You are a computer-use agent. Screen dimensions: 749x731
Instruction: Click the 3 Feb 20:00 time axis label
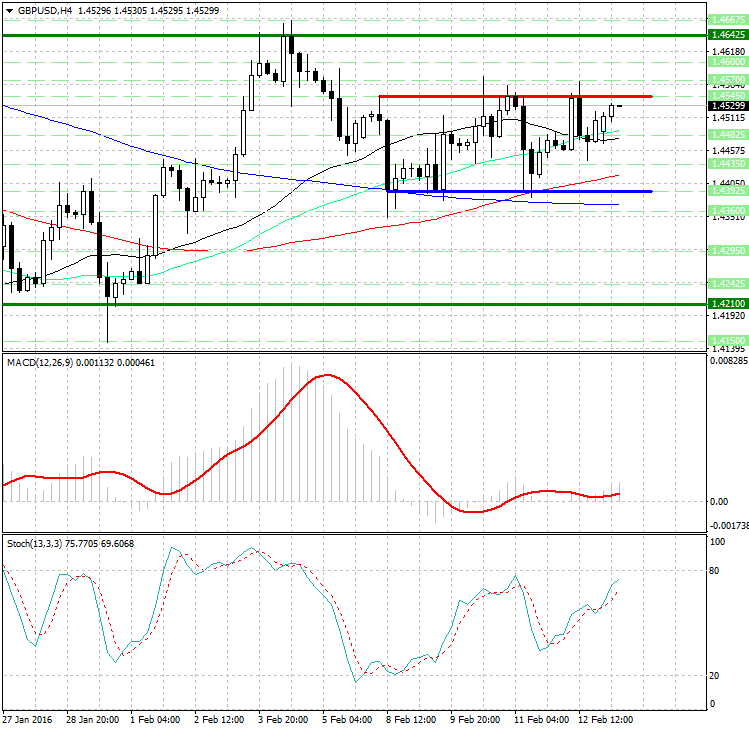click(x=282, y=719)
